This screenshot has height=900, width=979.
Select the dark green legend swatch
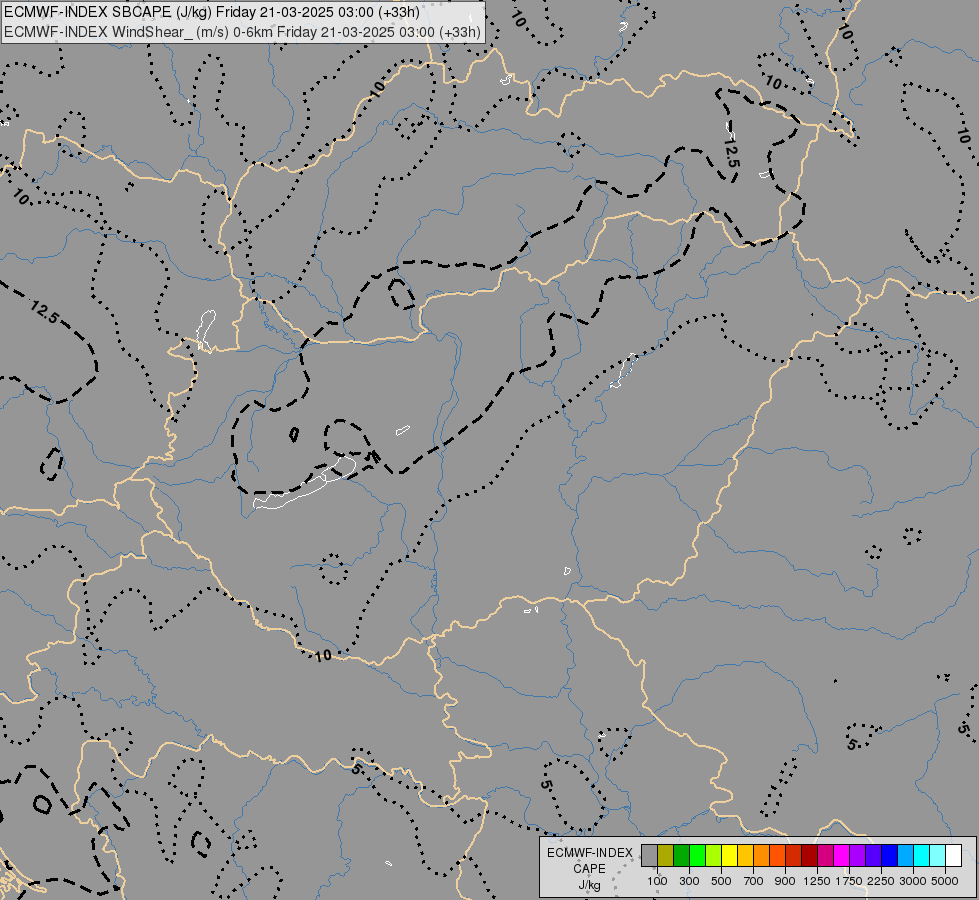tap(681, 855)
